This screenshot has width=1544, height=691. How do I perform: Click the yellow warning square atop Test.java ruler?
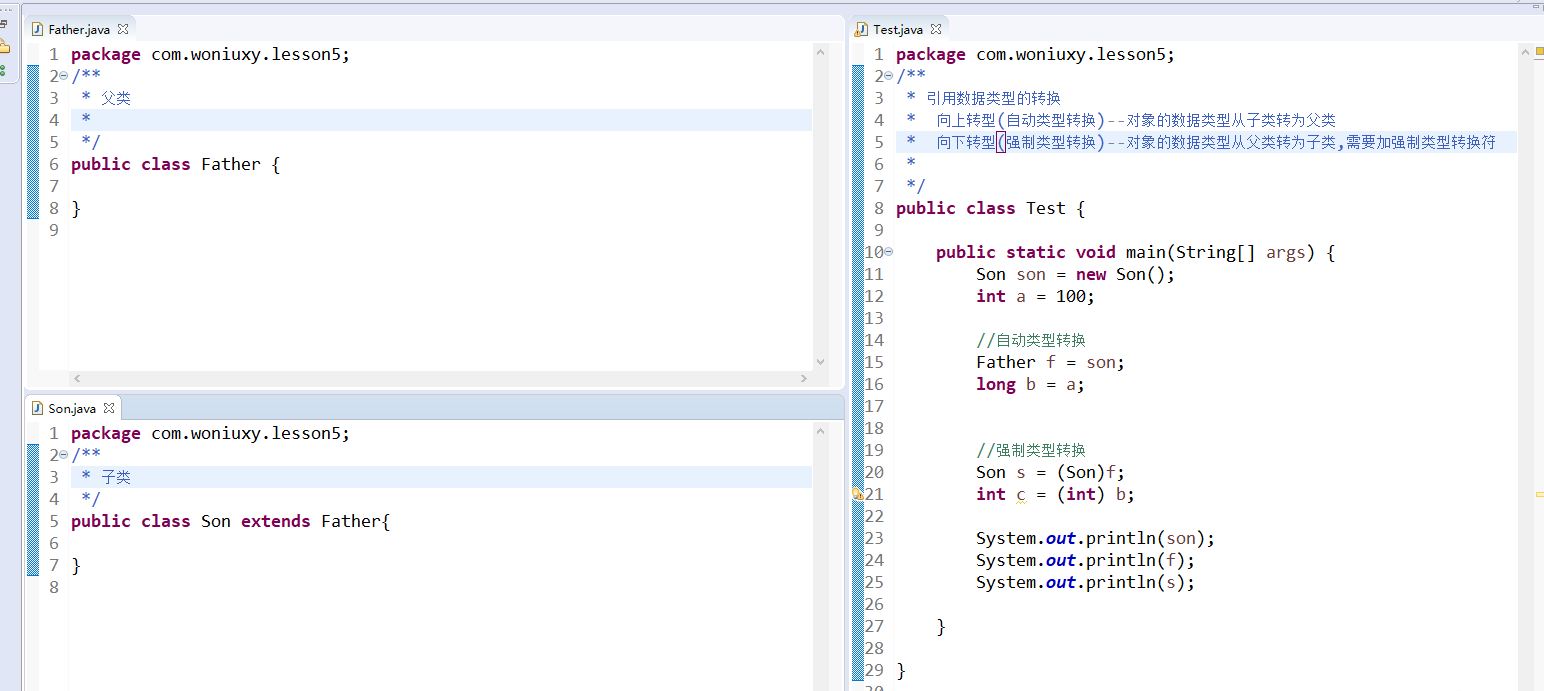pyautogui.click(x=1539, y=50)
